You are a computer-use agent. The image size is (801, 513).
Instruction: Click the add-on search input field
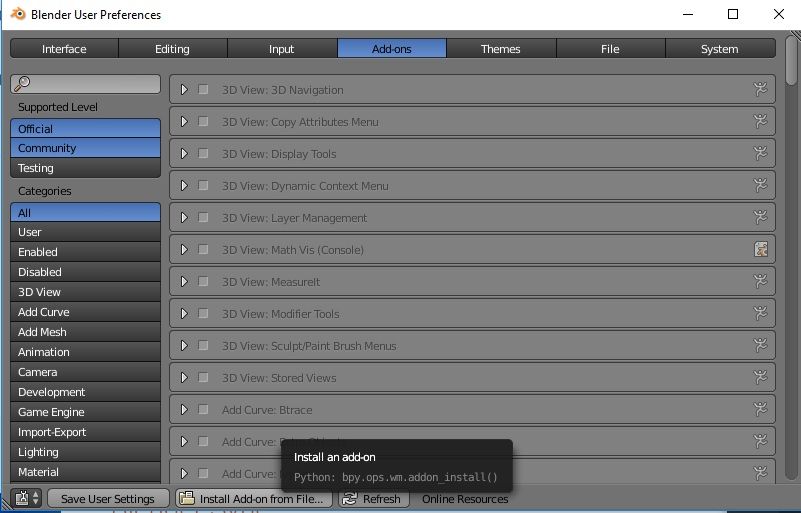coord(85,84)
